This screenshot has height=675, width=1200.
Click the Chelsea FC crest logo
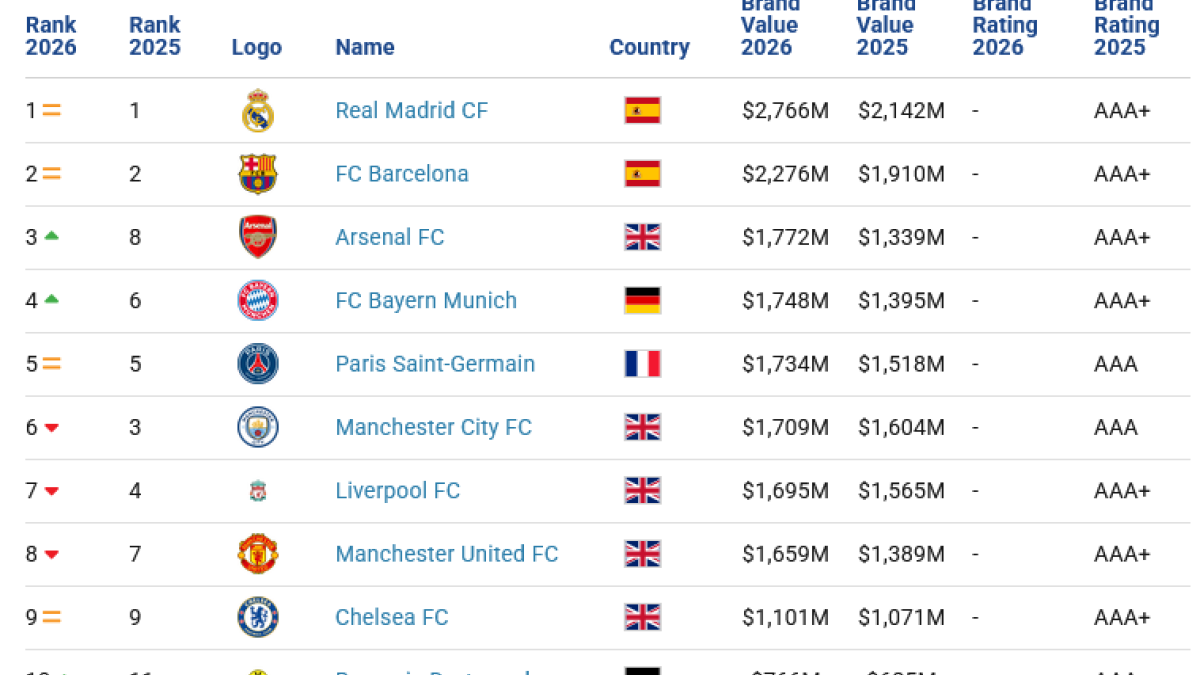pyautogui.click(x=258, y=617)
